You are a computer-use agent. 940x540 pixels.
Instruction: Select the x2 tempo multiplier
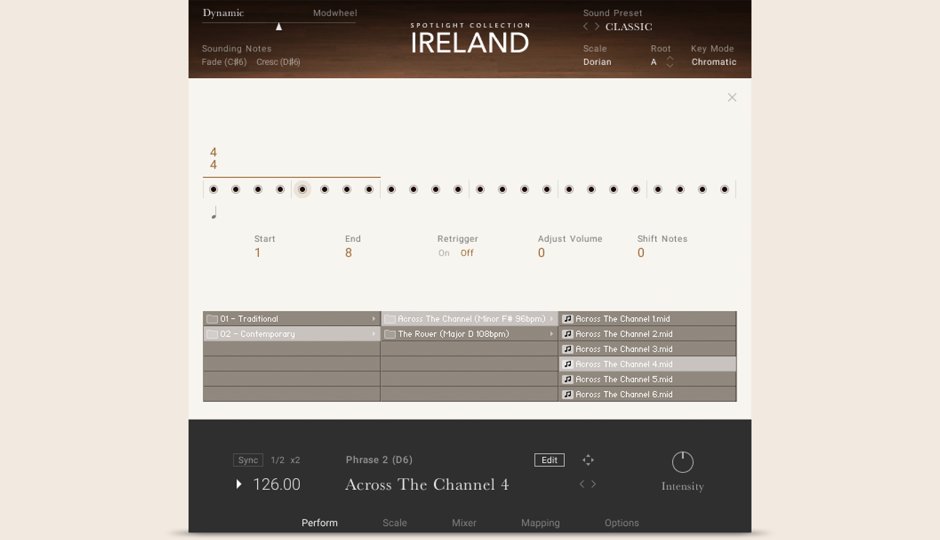coord(295,460)
